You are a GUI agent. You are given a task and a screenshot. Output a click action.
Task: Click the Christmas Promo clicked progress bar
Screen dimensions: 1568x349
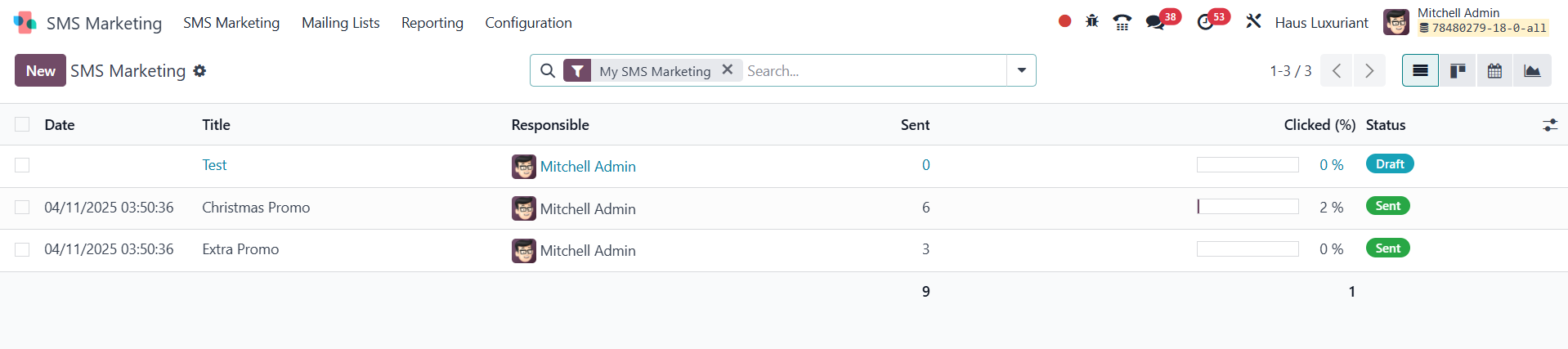click(x=1248, y=207)
